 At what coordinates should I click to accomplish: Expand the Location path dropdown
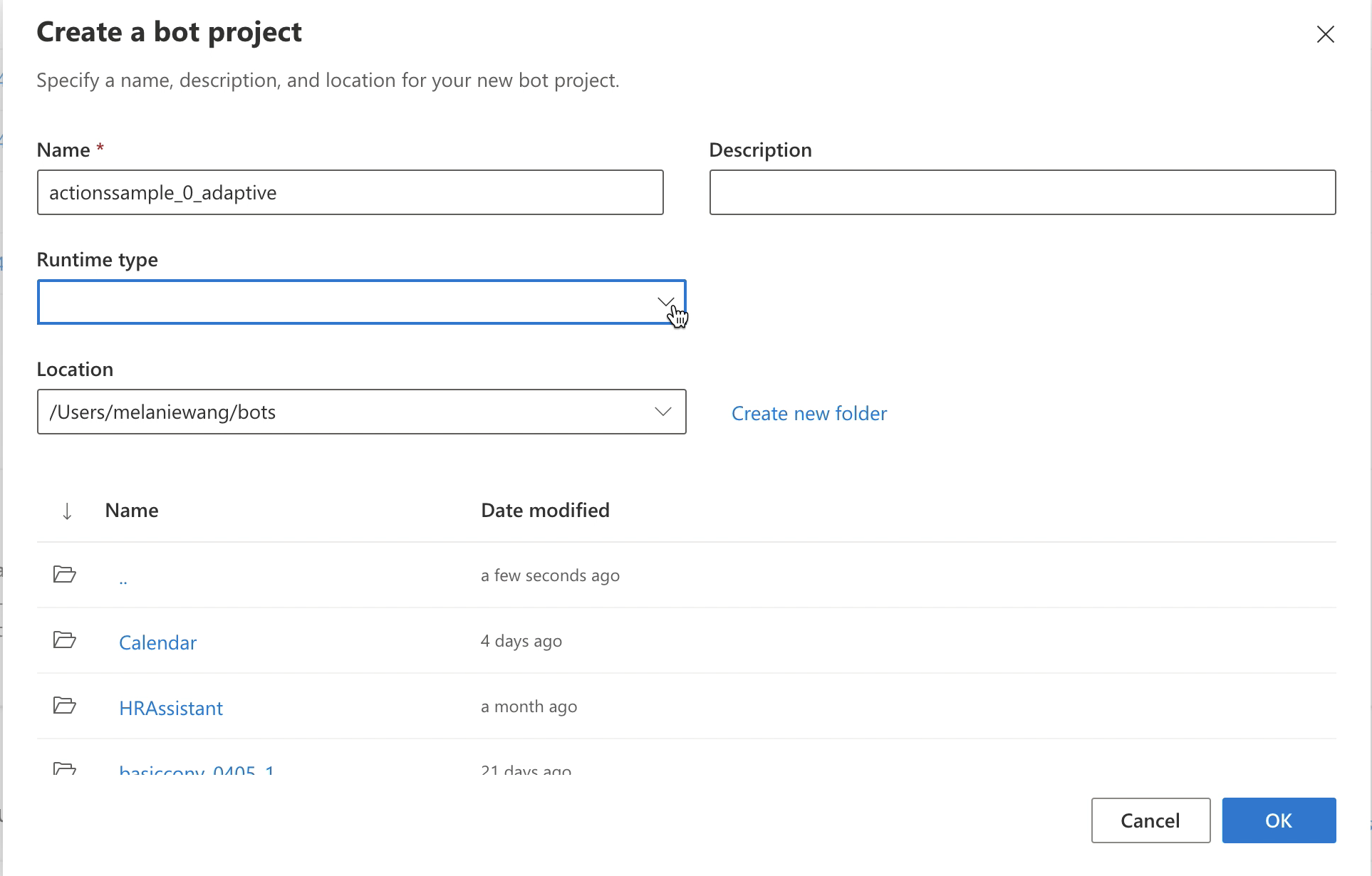click(x=663, y=412)
